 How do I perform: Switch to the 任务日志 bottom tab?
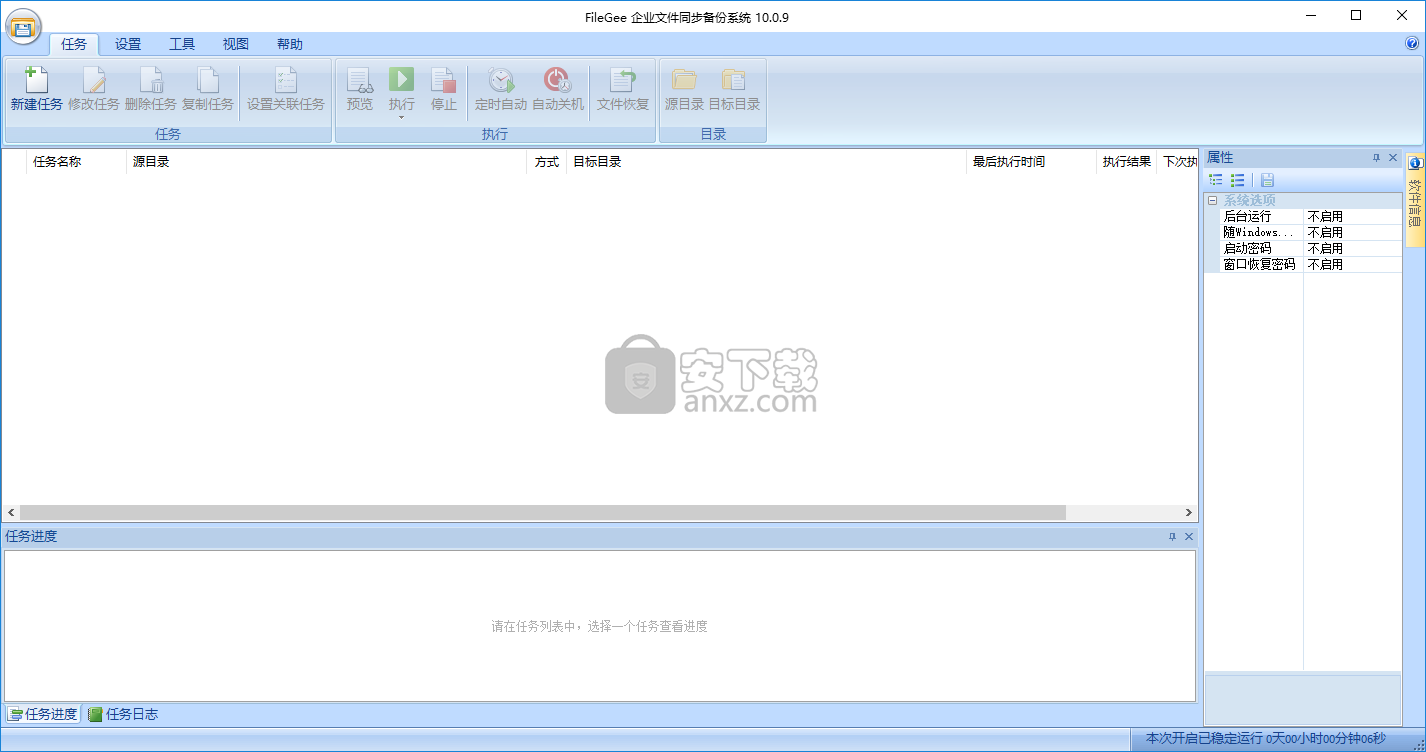tap(122, 714)
